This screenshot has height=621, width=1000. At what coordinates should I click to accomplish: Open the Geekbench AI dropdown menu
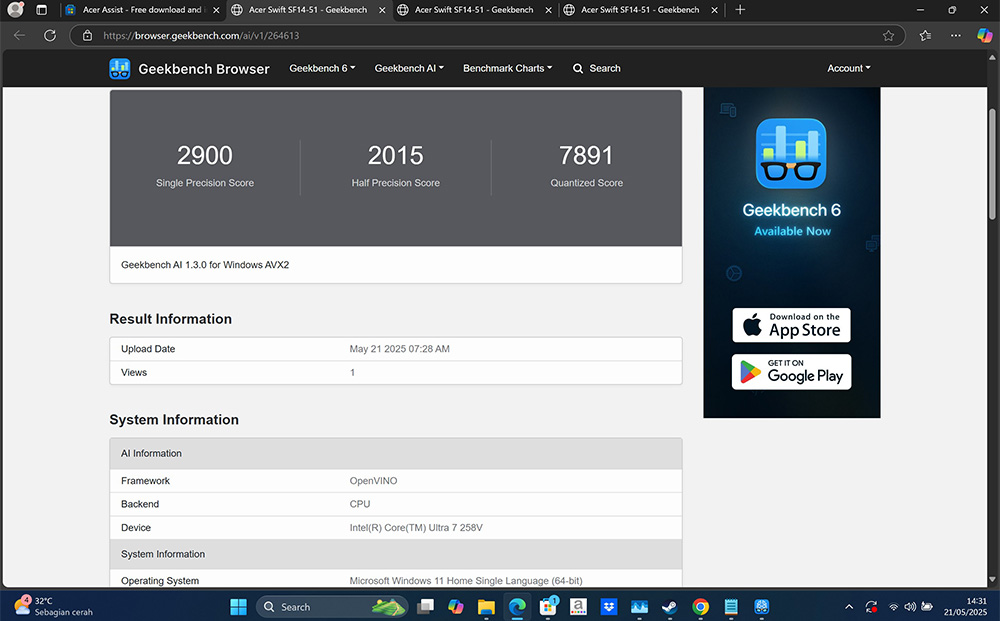point(409,68)
